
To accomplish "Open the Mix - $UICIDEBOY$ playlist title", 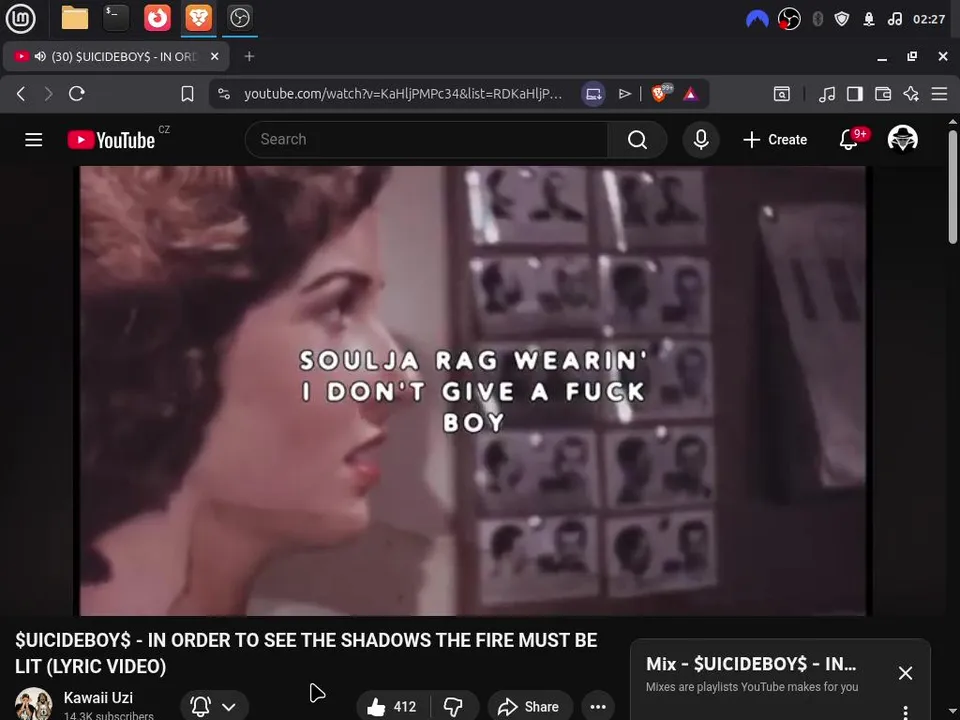I will point(751,664).
